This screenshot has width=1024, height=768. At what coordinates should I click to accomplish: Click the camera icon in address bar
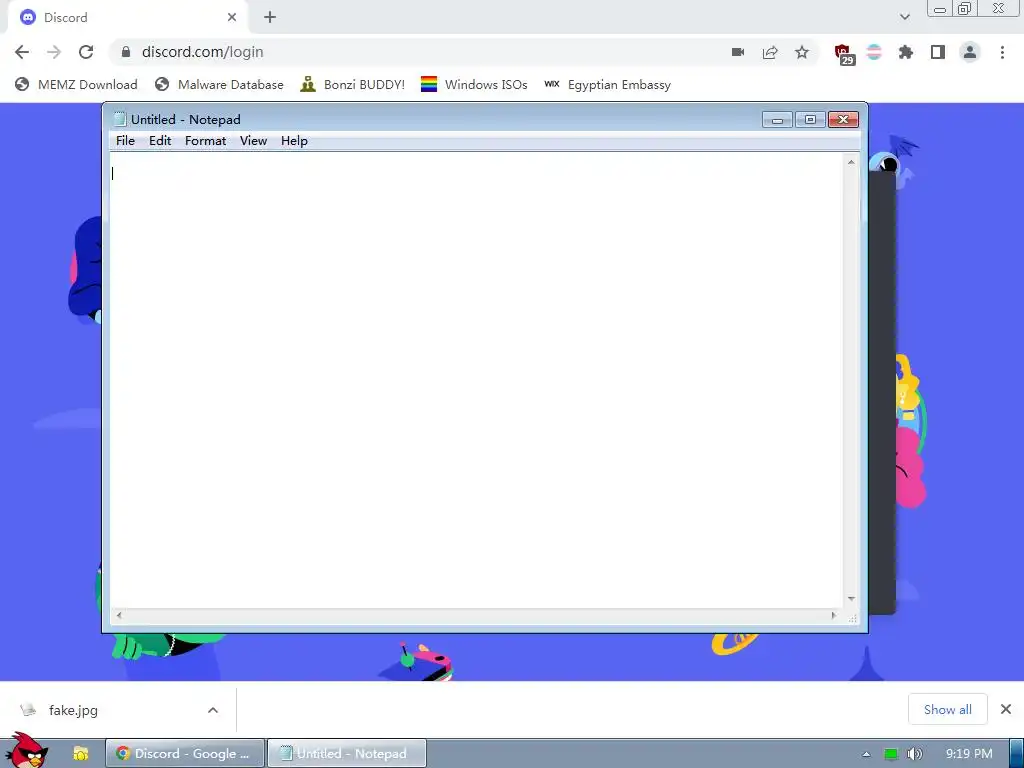(738, 52)
